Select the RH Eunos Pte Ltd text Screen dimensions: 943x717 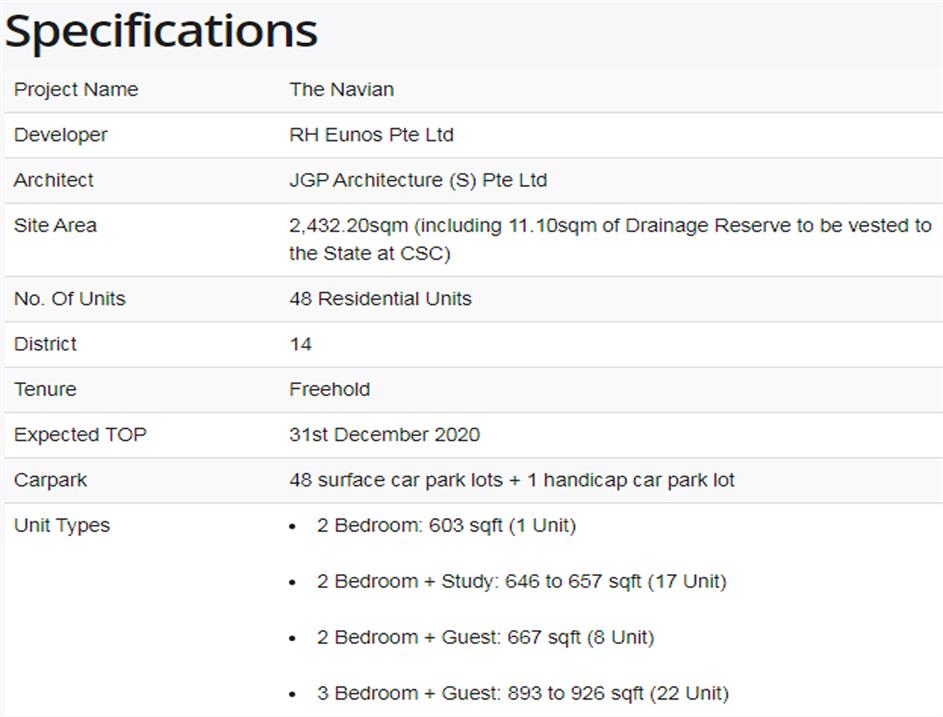[371, 134]
